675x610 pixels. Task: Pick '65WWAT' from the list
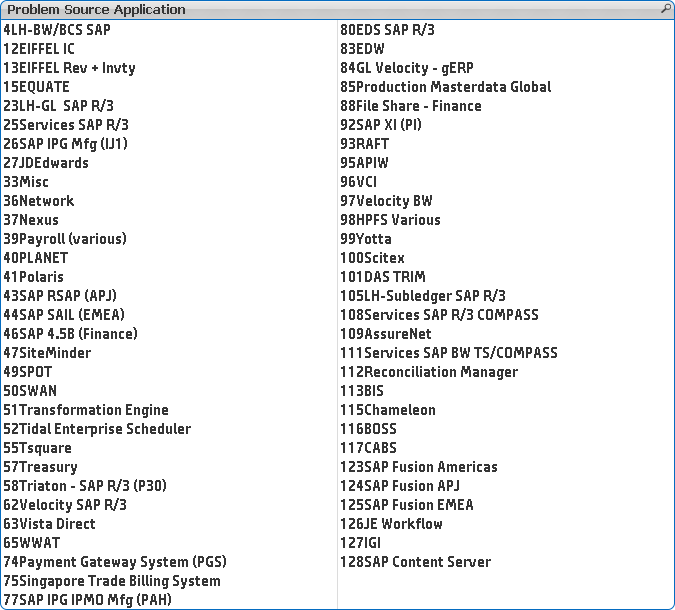(x=169, y=542)
